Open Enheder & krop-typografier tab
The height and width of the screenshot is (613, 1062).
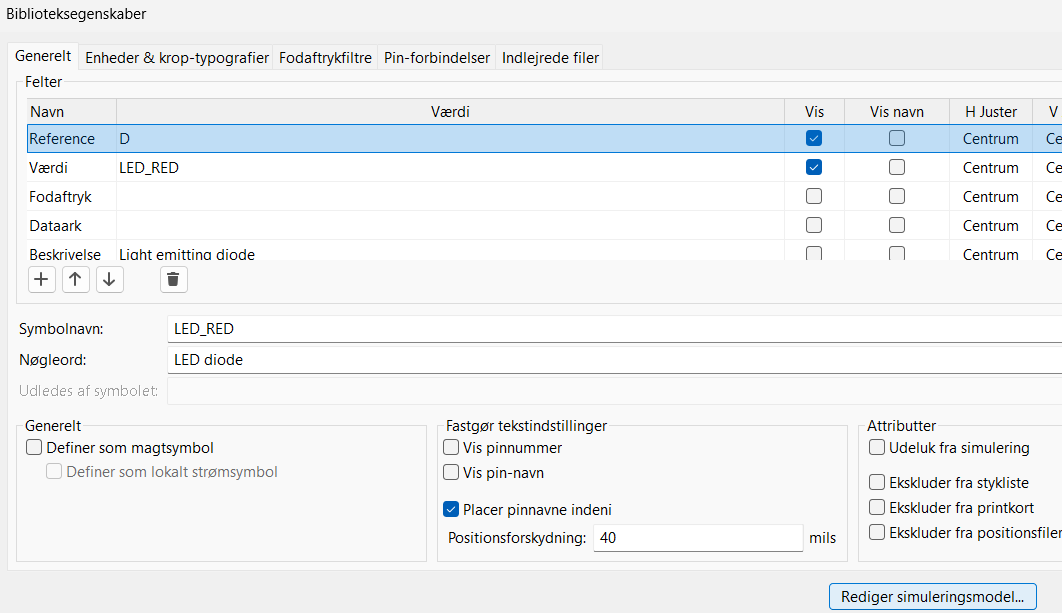point(177,58)
